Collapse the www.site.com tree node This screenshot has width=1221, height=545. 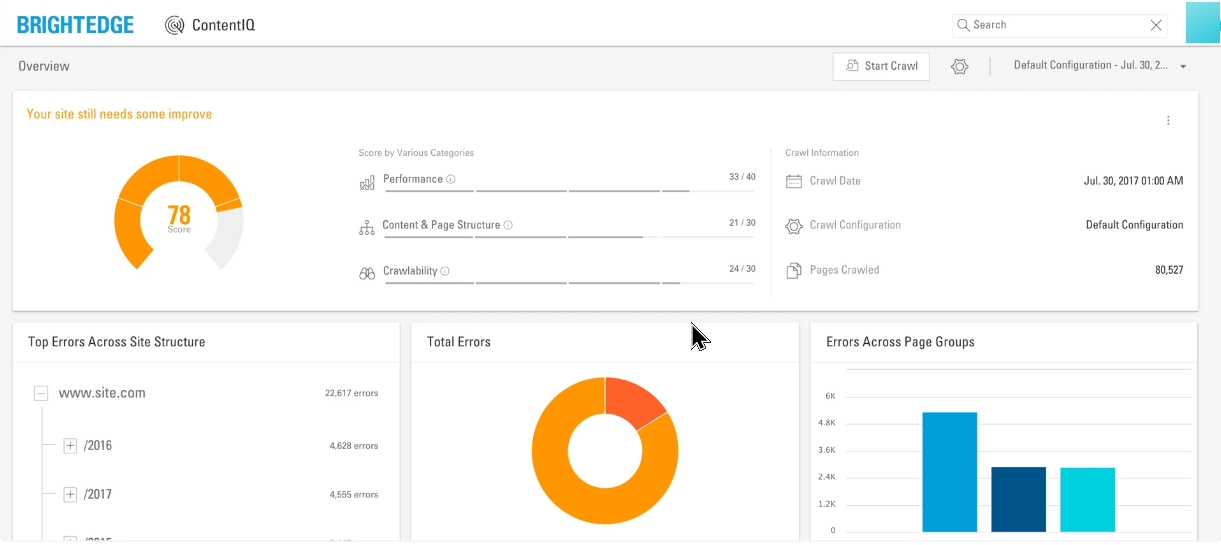click(41, 394)
